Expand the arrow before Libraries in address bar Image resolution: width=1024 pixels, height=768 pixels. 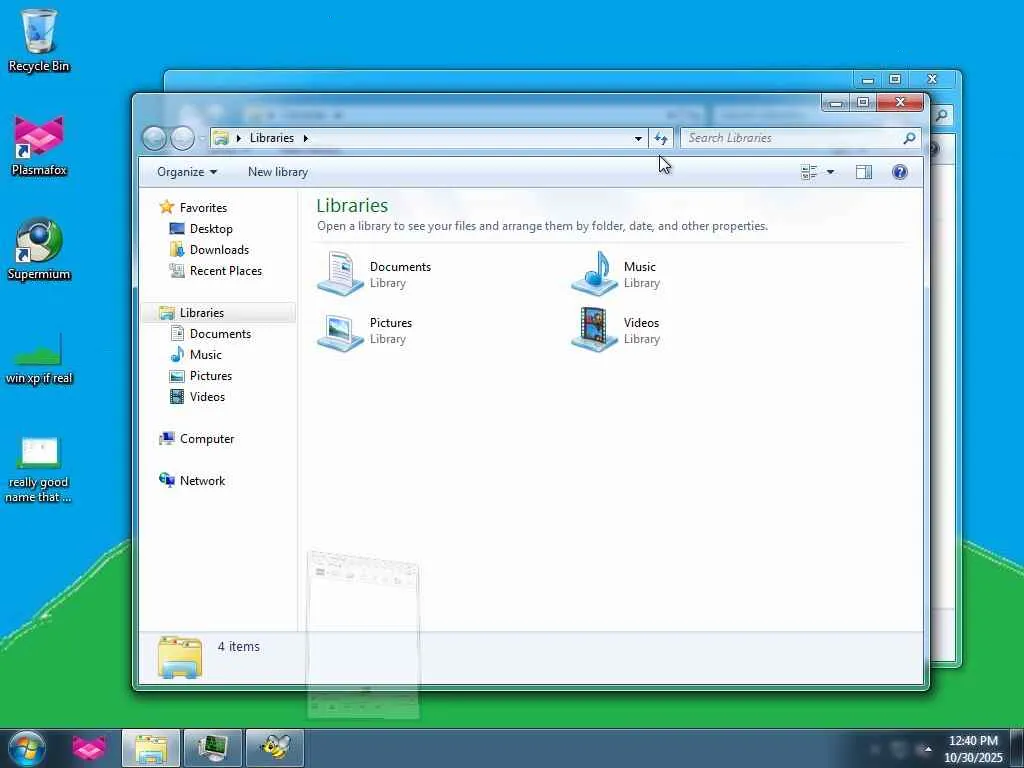click(x=238, y=138)
